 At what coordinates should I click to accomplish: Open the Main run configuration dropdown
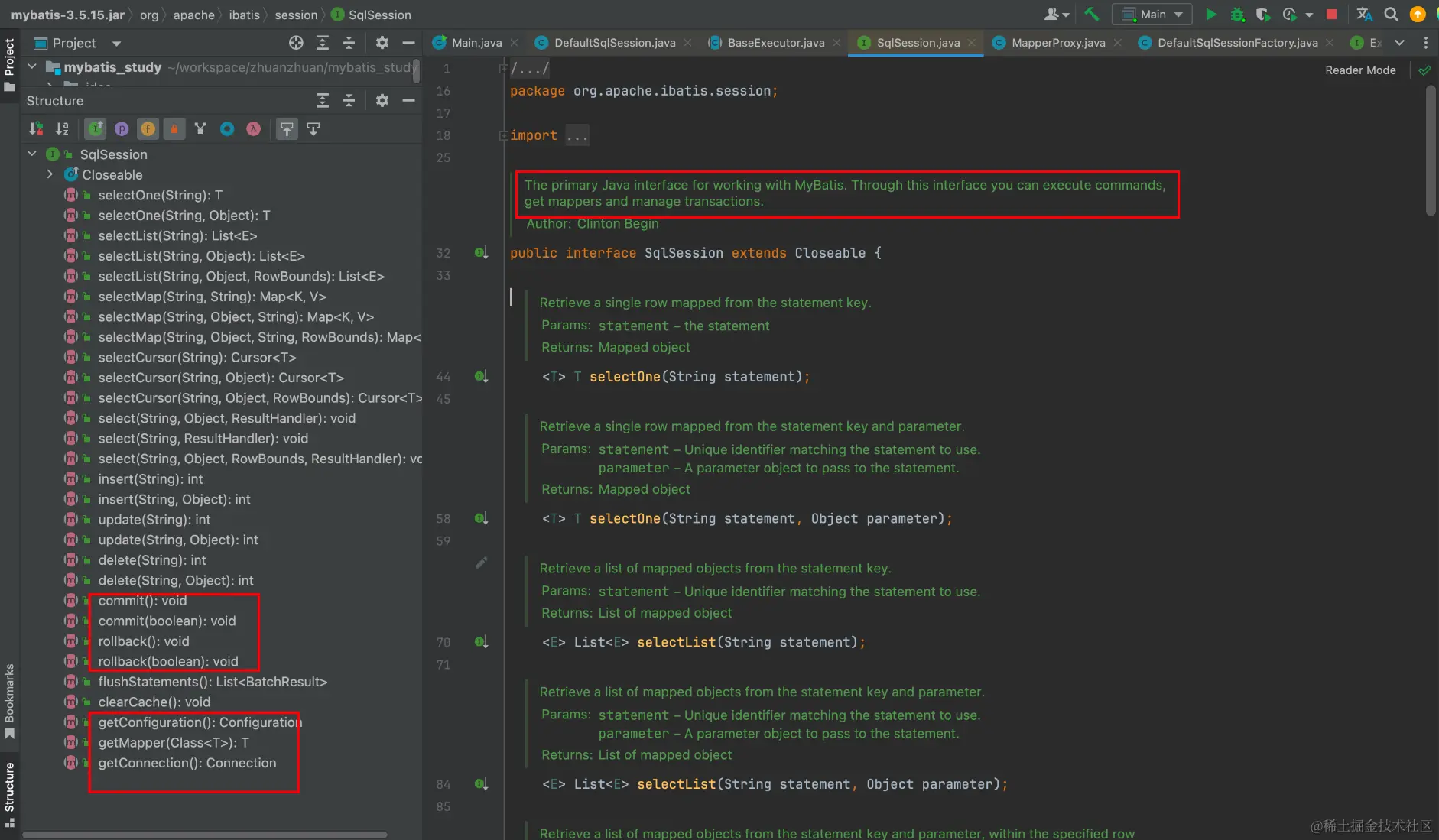coord(1152,15)
